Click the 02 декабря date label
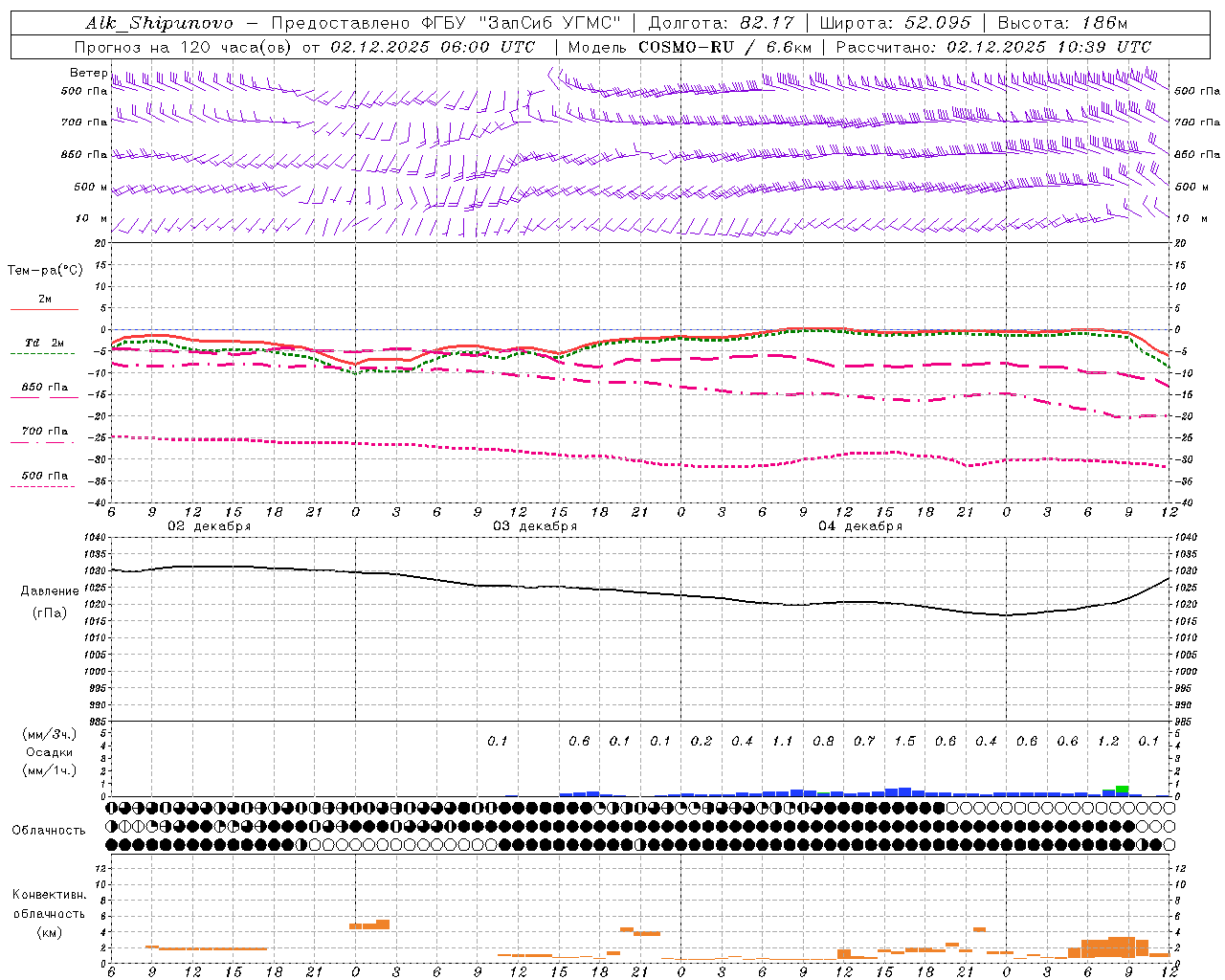Viewport: 1225px width, 980px height. coord(210,526)
